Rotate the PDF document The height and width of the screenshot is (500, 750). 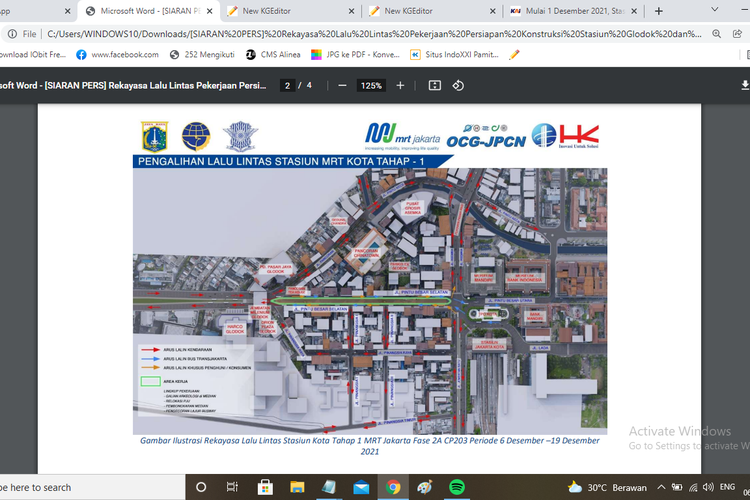point(458,86)
